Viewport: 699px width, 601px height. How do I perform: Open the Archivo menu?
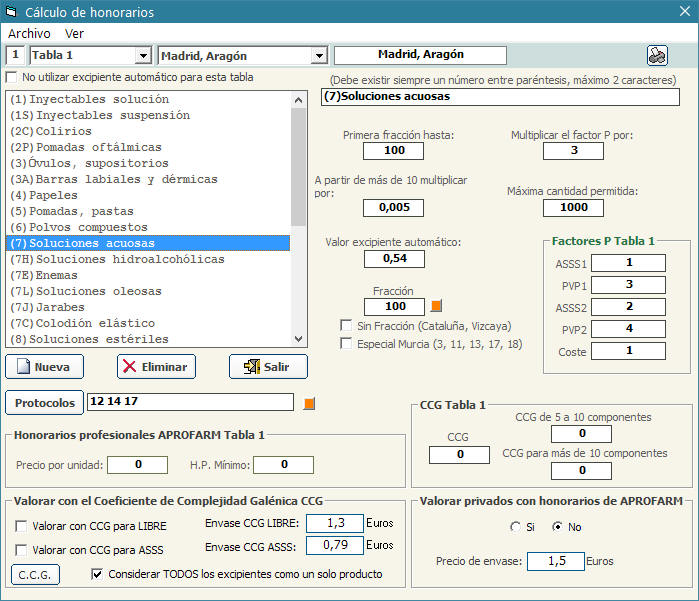pos(29,33)
